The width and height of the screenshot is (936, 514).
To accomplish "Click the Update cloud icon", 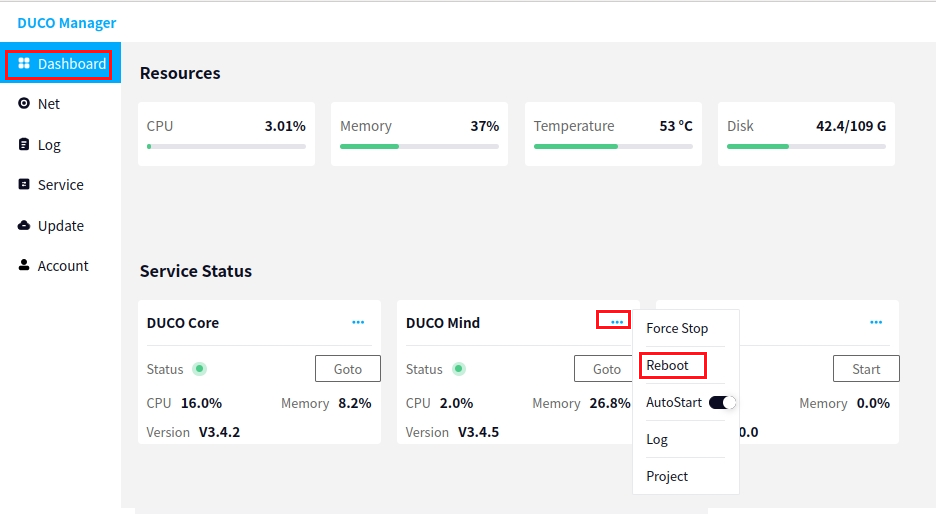I will 24,226.
